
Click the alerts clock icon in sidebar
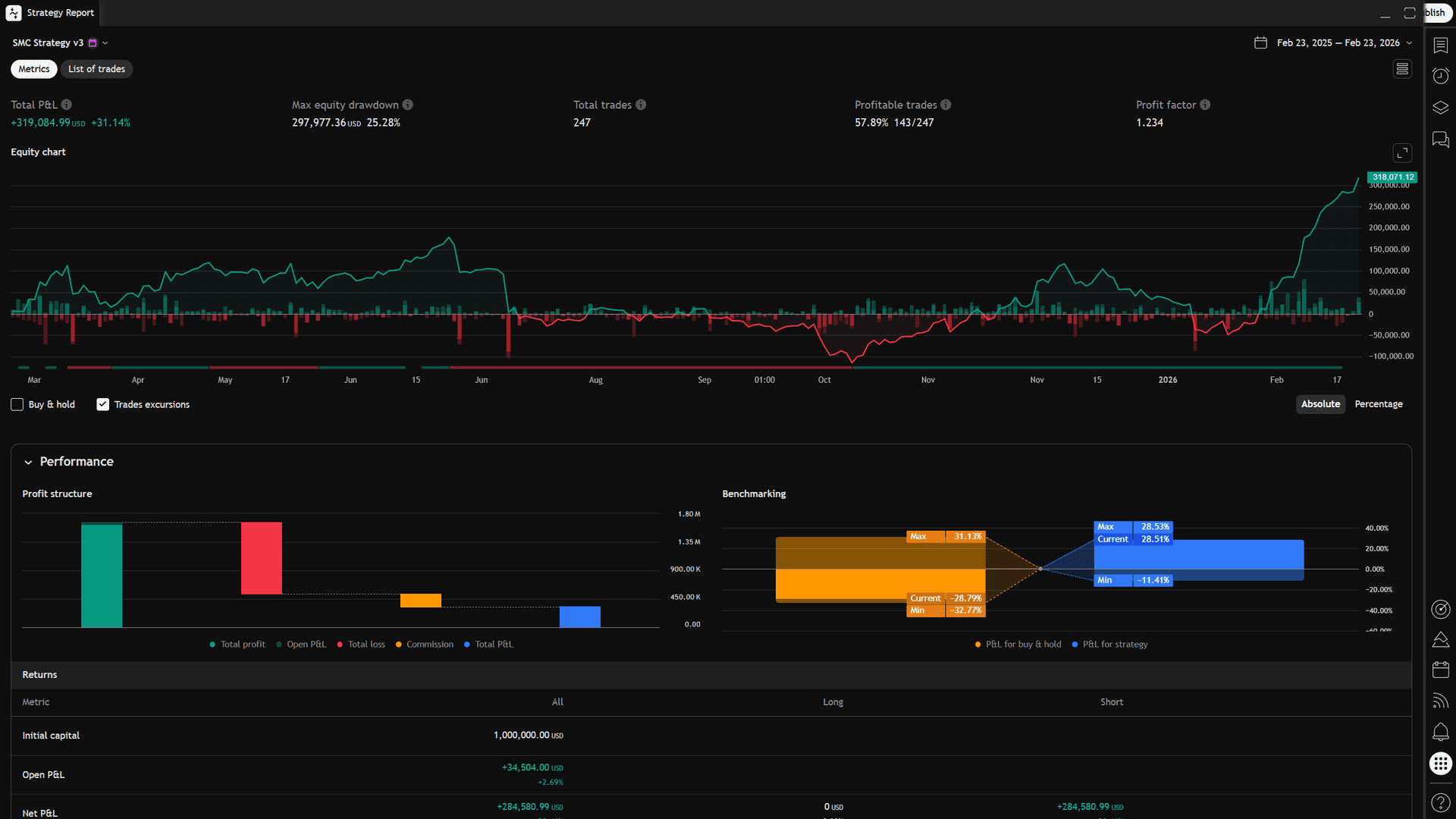tap(1440, 76)
